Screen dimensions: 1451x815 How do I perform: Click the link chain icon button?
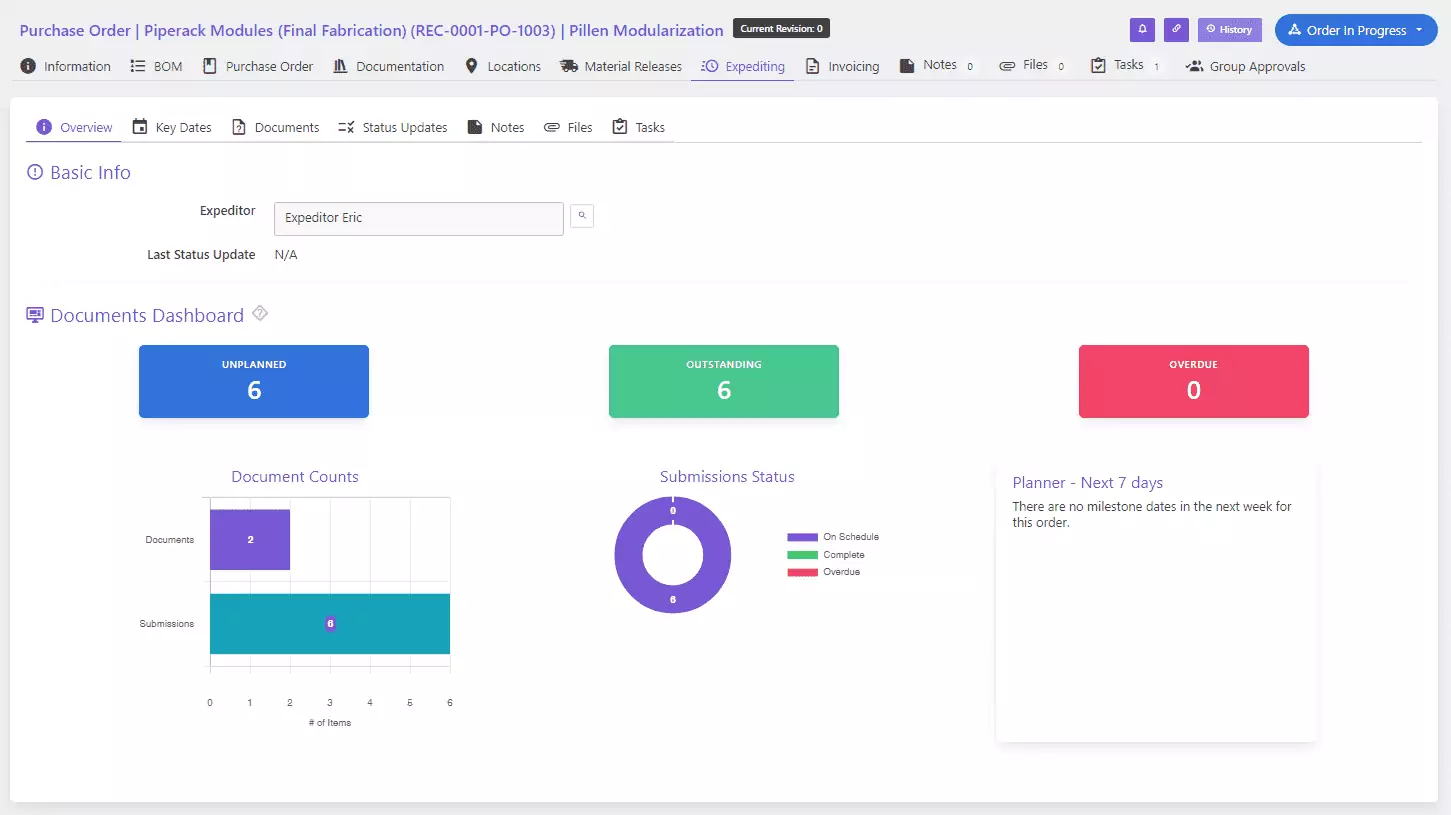pyautogui.click(x=1176, y=30)
